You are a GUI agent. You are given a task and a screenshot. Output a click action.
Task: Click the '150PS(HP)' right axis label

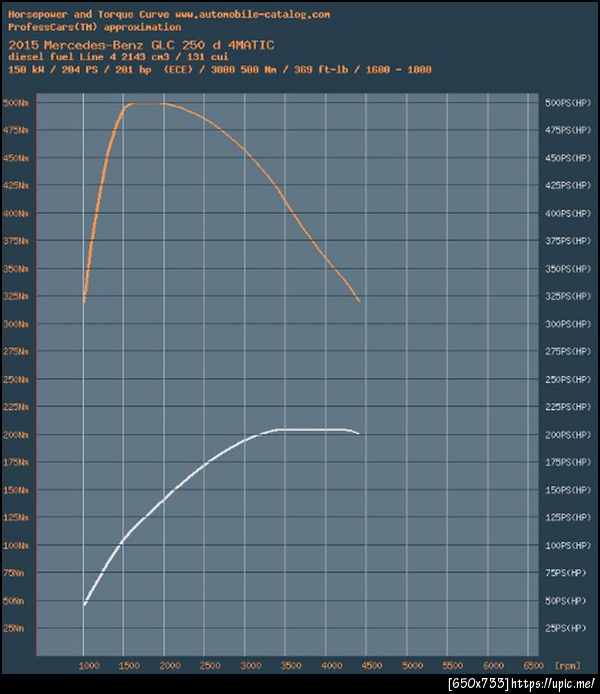point(568,490)
